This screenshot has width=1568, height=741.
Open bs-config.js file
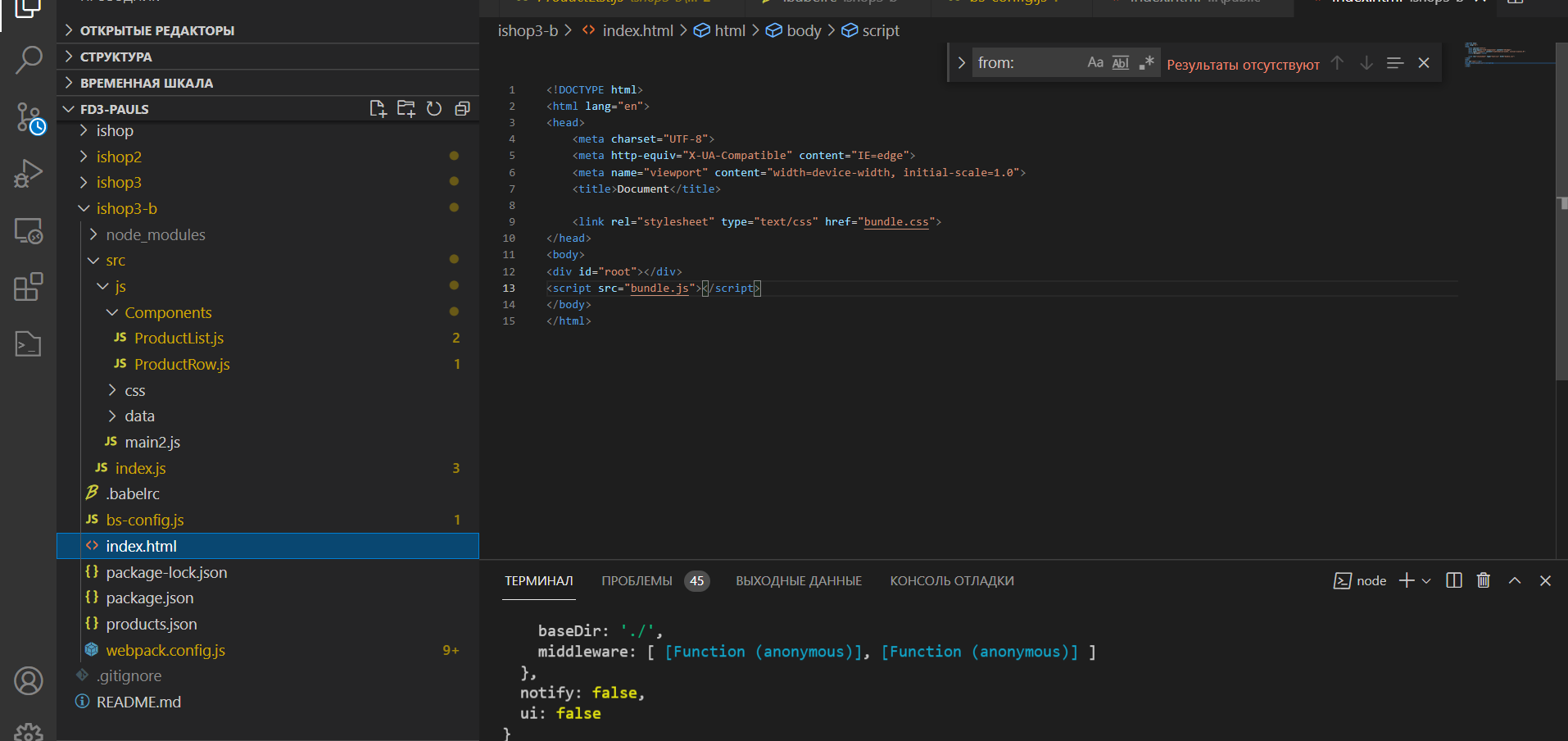click(x=268, y=520)
